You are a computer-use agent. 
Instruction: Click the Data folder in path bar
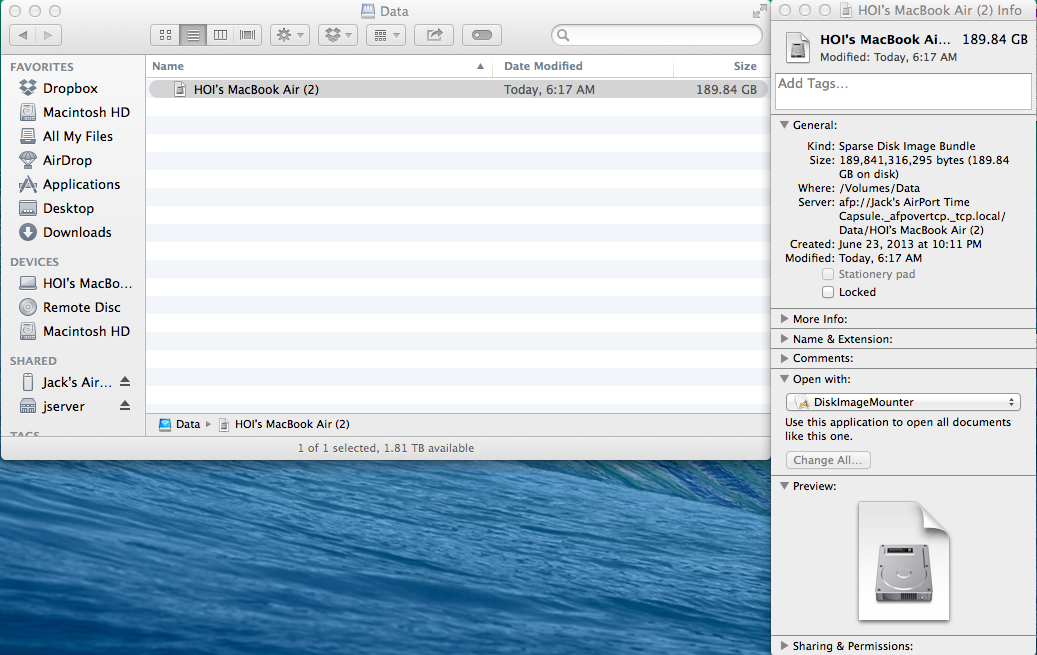179,424
